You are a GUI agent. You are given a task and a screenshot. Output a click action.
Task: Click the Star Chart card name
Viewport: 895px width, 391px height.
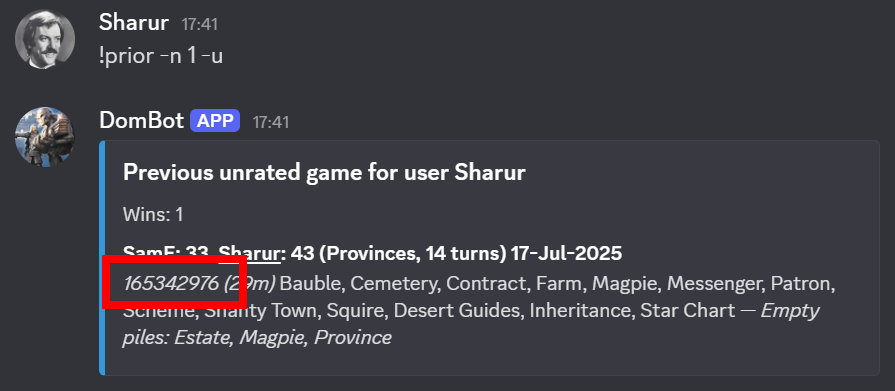[687, 311]
